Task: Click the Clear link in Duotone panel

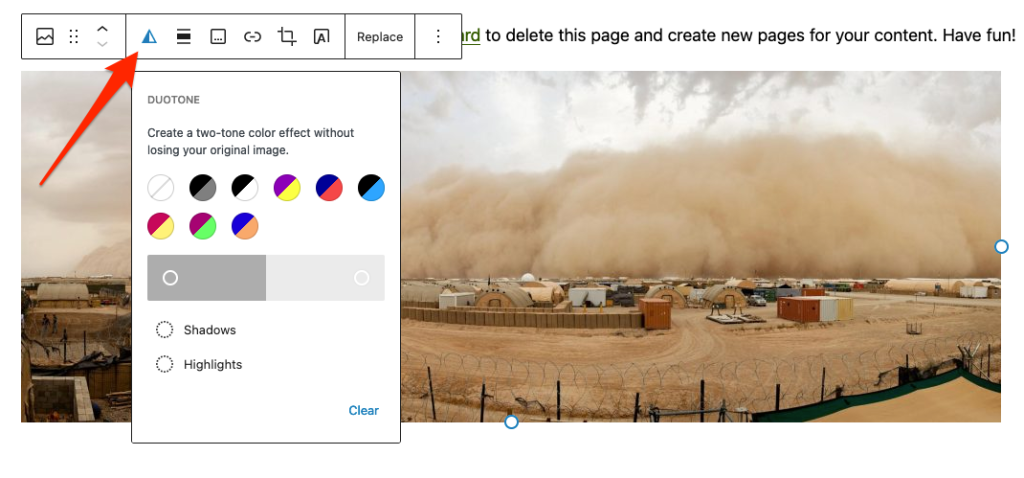Action: tap(363, 410)
